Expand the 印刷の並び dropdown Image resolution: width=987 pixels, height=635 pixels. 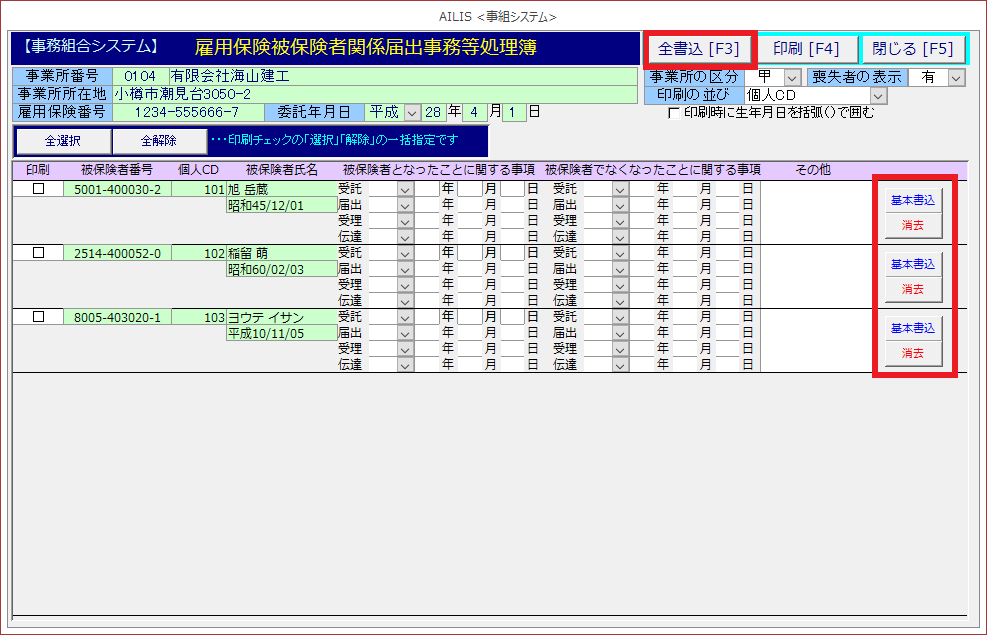tap(878, 95)
